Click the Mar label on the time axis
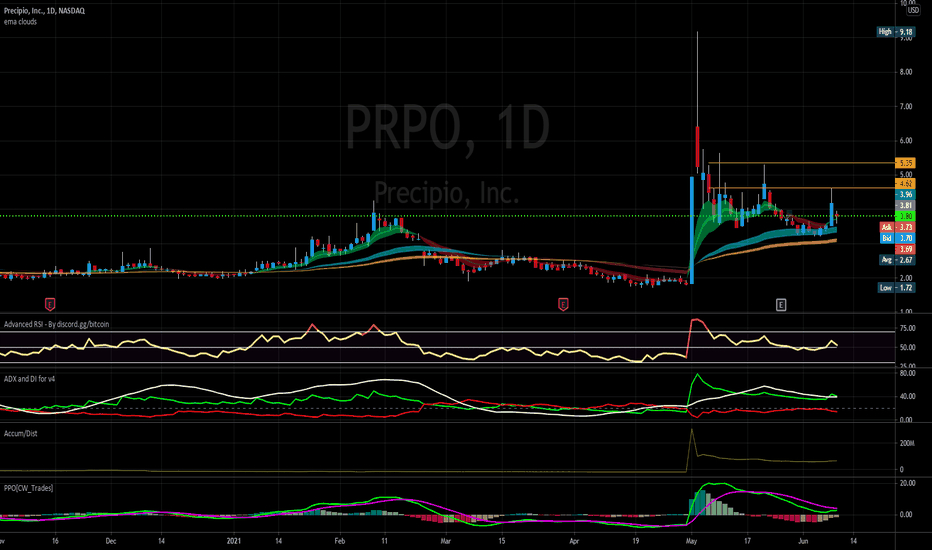 click(446, 541)
